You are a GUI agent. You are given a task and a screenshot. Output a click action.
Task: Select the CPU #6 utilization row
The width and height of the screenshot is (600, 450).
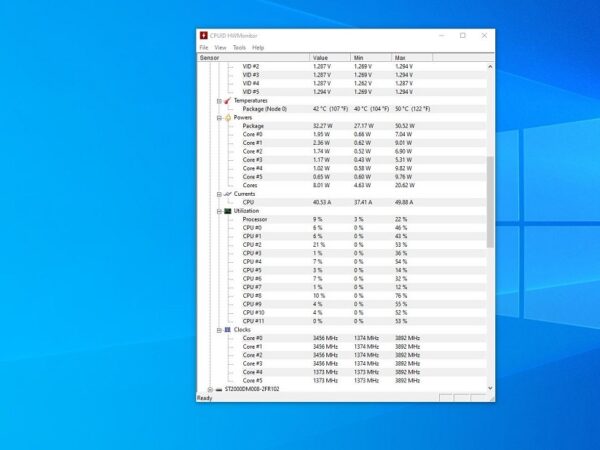coord(342,279)
